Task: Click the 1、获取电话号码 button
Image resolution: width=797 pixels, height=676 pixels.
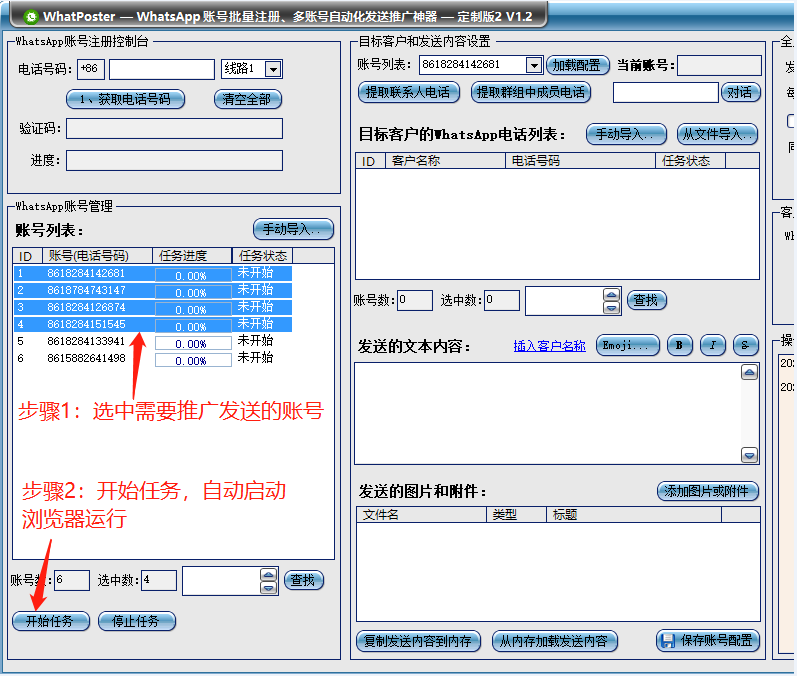Action: 125,99
